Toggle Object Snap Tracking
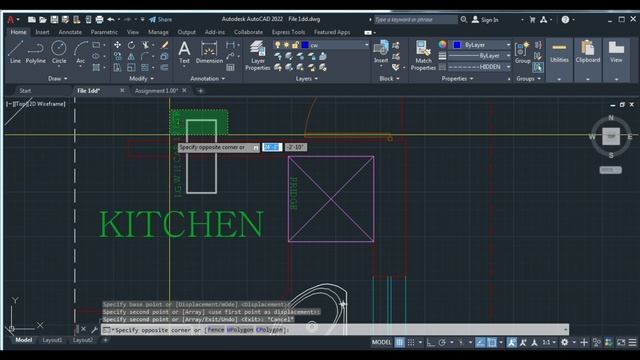The height and width of the screenshot is (360, 640). (x=480, y=342)
